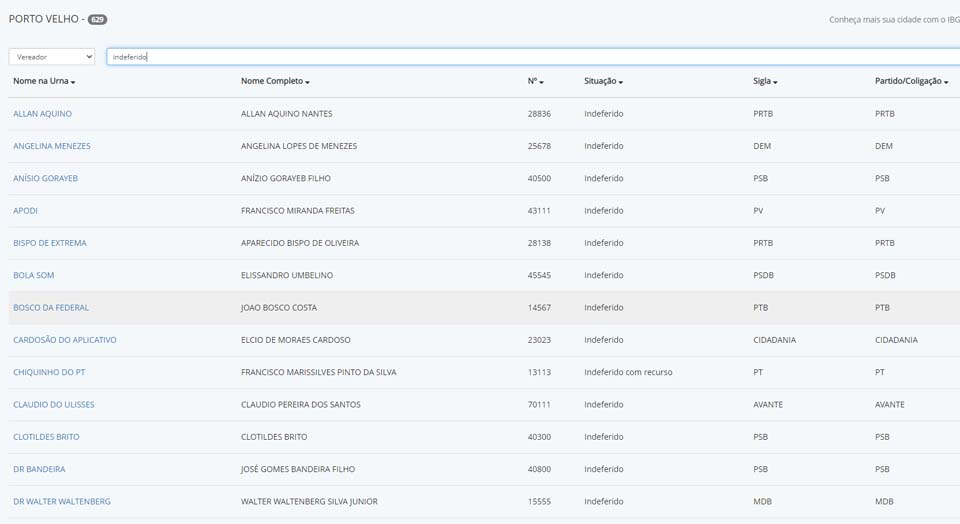This screenshot has height=524, width=960.
Task: Sort by the Nome na Urna column
Action: point(44,81)
